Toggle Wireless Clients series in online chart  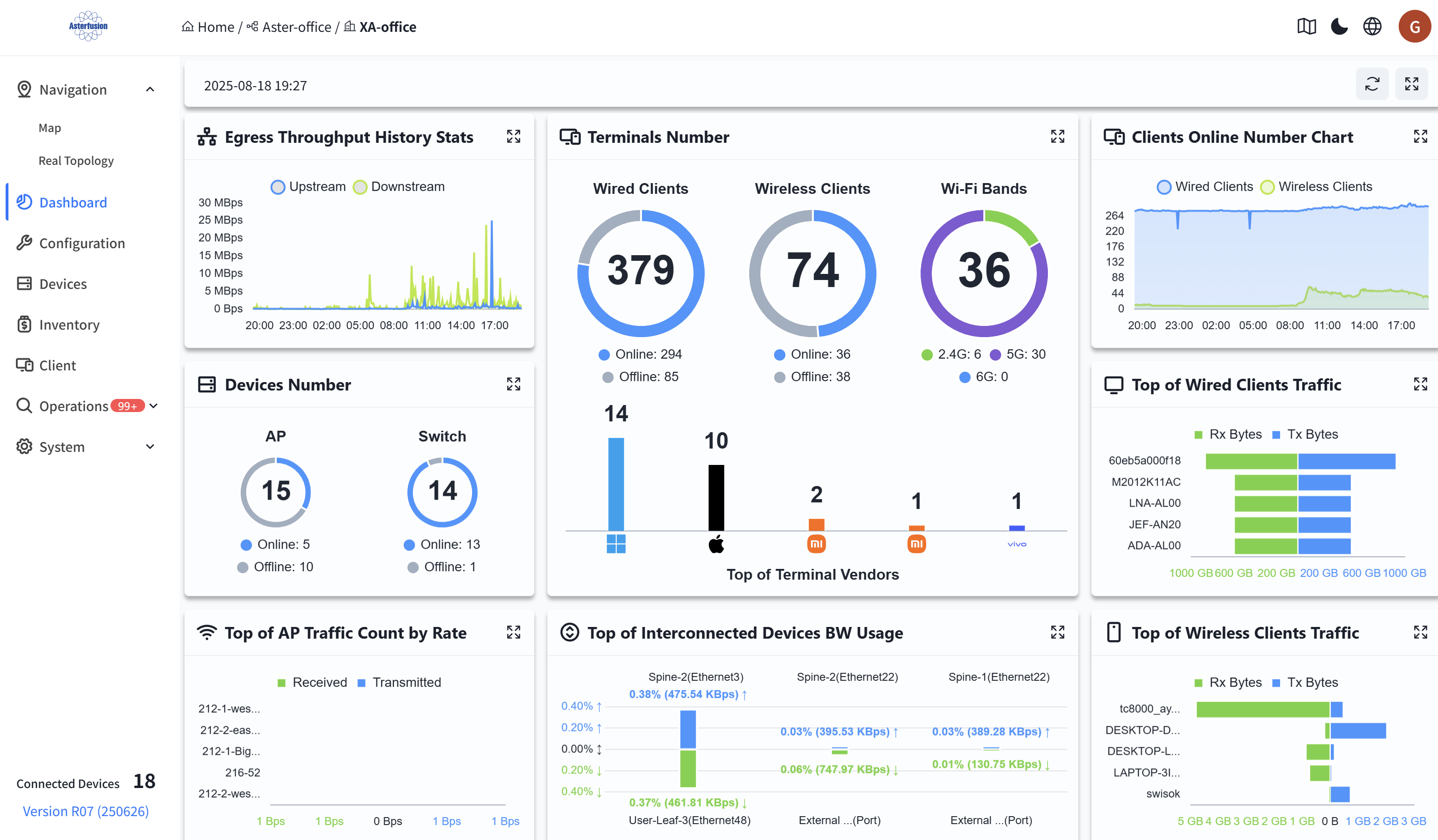(1316, 187)
